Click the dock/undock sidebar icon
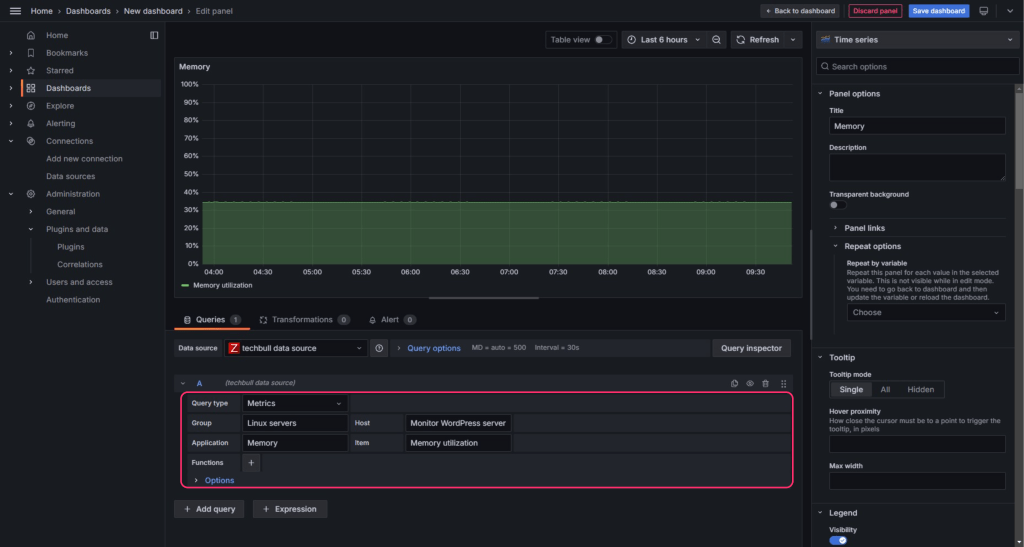The height and width of the screenshot is (547, 1024). 154,35
